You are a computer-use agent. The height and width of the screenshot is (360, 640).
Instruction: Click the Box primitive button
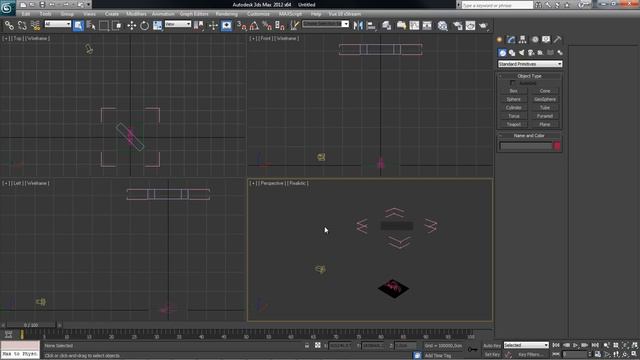pos(514,91)
